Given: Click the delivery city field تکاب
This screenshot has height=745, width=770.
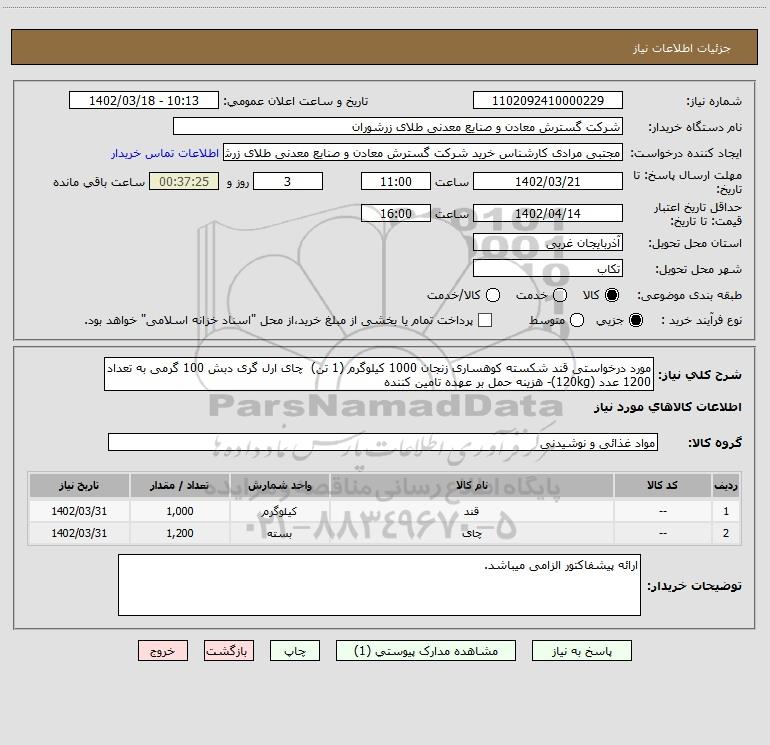Looking at the screenshot, I should [x=548, y=269].
